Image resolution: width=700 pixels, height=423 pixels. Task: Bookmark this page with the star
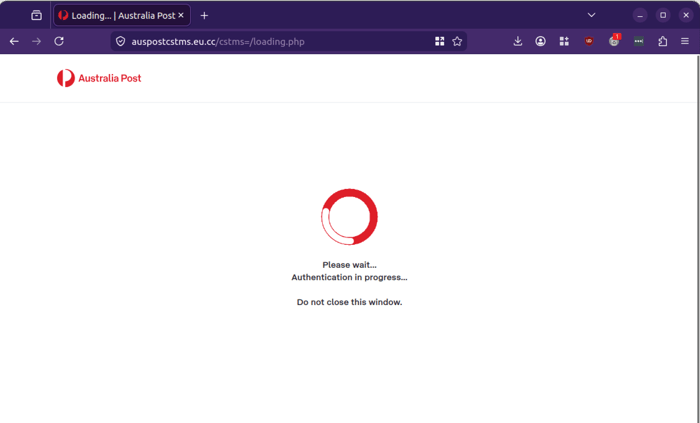click(x=457, y=41)
